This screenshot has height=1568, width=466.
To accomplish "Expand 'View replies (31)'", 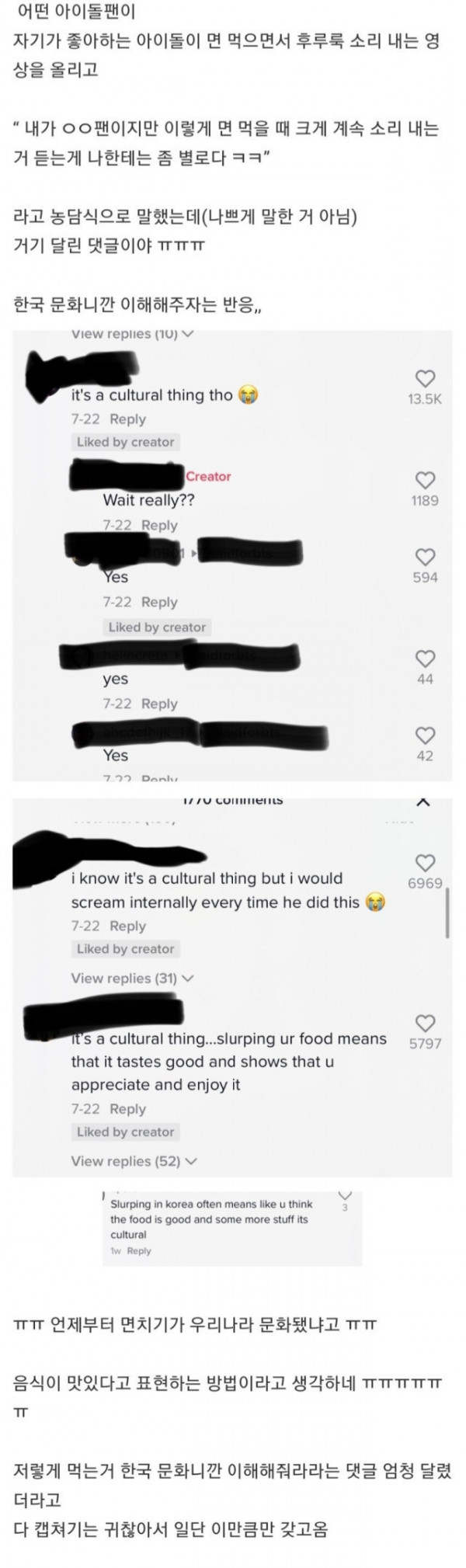I will tap(132, 978).
